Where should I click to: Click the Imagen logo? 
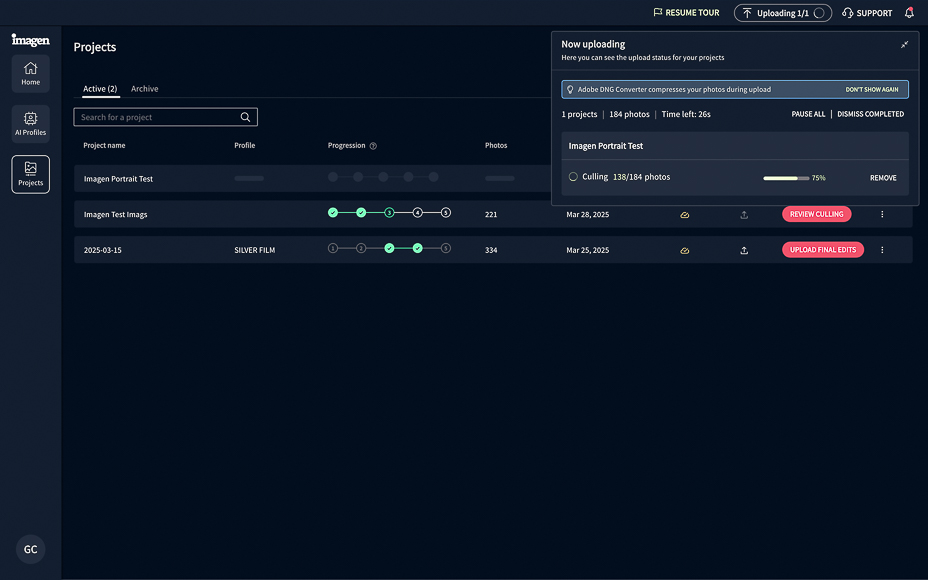30,40
